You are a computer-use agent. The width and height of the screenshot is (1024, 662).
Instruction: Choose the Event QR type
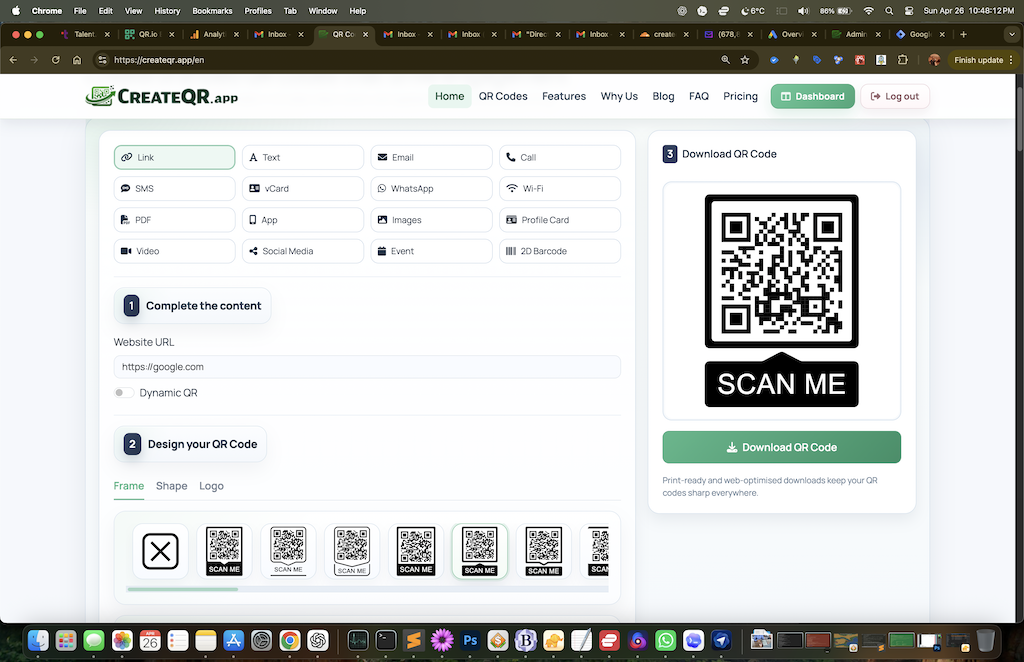(432, 251)
